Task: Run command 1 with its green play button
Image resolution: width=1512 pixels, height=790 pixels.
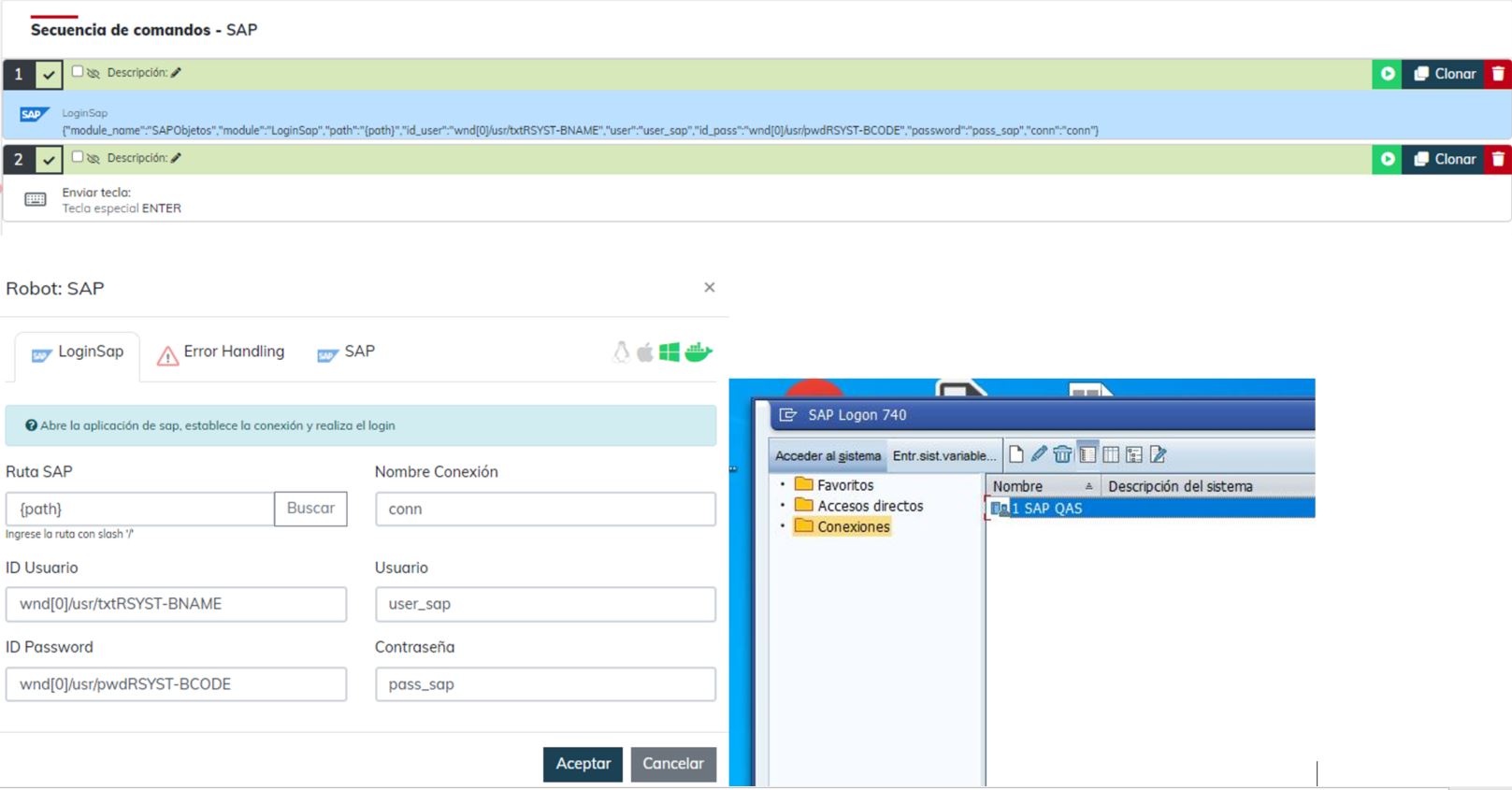Action: click(1387, 74)
